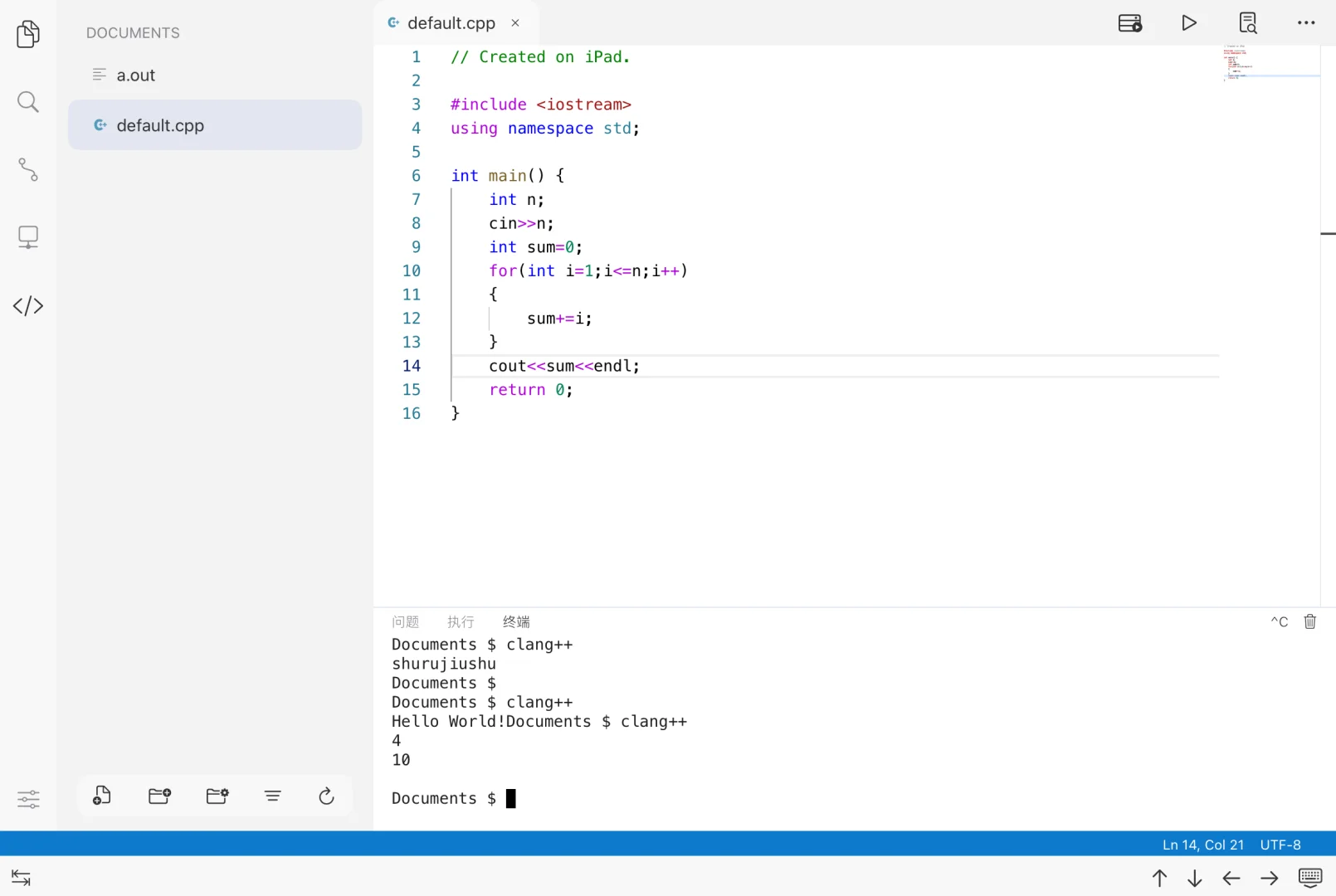Select default.cpp in the documents list
This screenshot has width=1336, height=896.
(215, 125)
